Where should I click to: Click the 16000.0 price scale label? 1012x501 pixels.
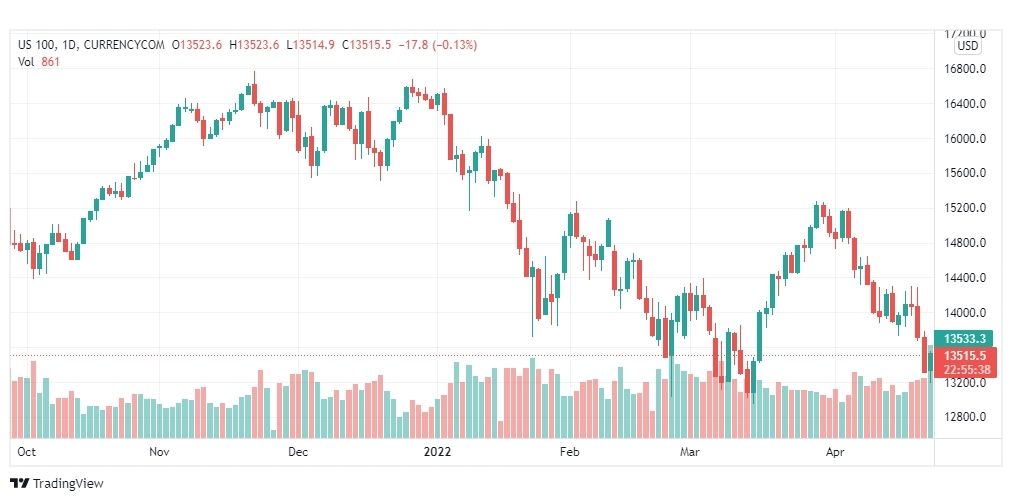coord(966,138)
